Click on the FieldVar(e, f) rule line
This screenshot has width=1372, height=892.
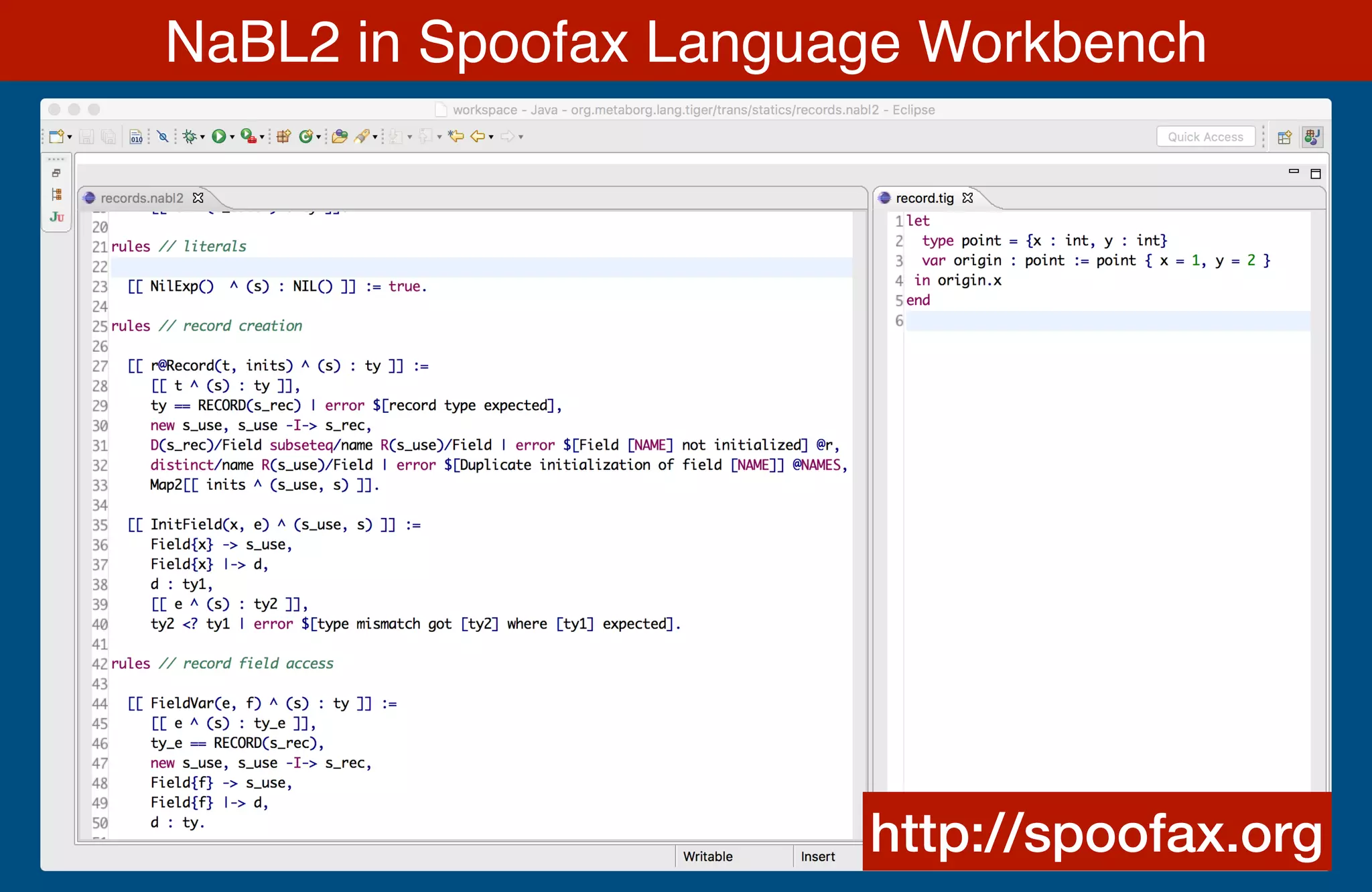coord(262,703)
